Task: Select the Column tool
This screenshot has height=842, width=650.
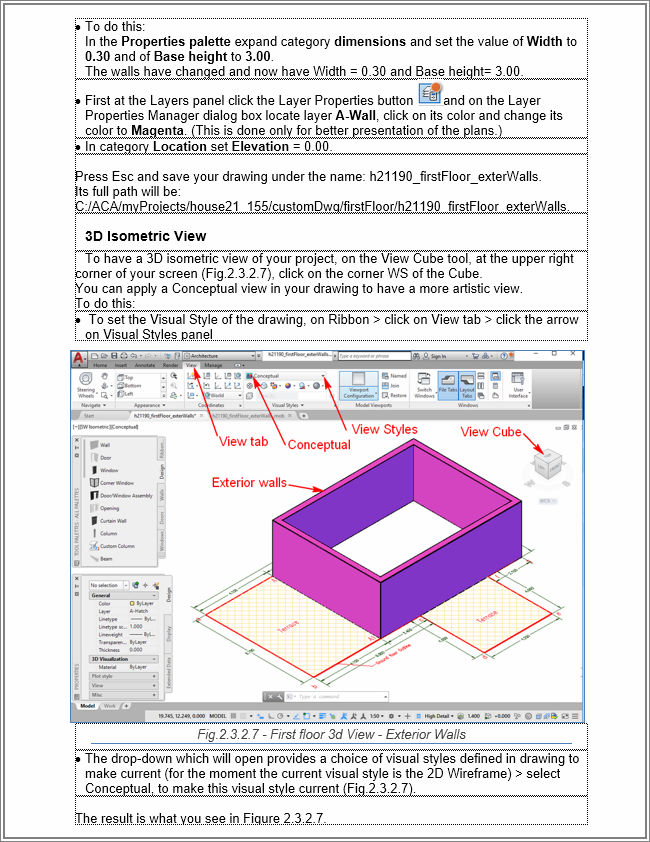Action: pyautogui.click(x=104, y=533)
